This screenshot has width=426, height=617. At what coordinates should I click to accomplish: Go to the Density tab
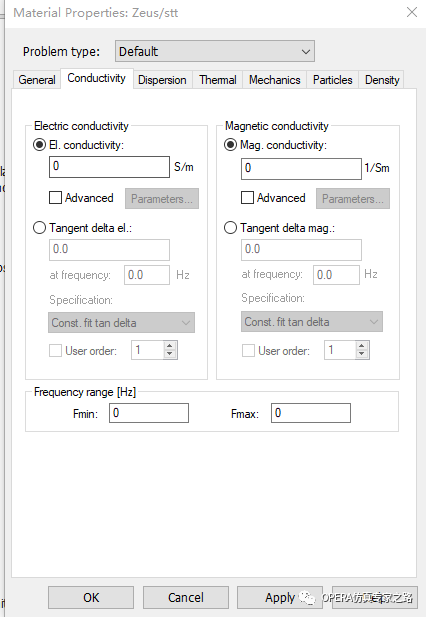[x=382, y=80]
